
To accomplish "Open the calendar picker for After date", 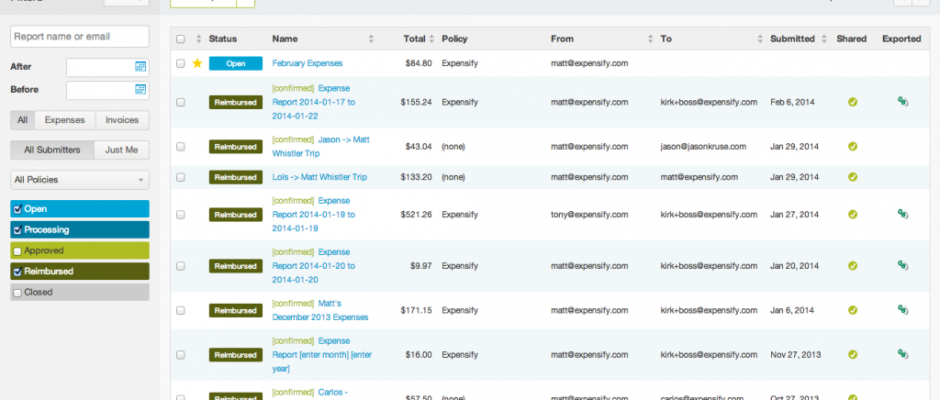I will [140, 67].
